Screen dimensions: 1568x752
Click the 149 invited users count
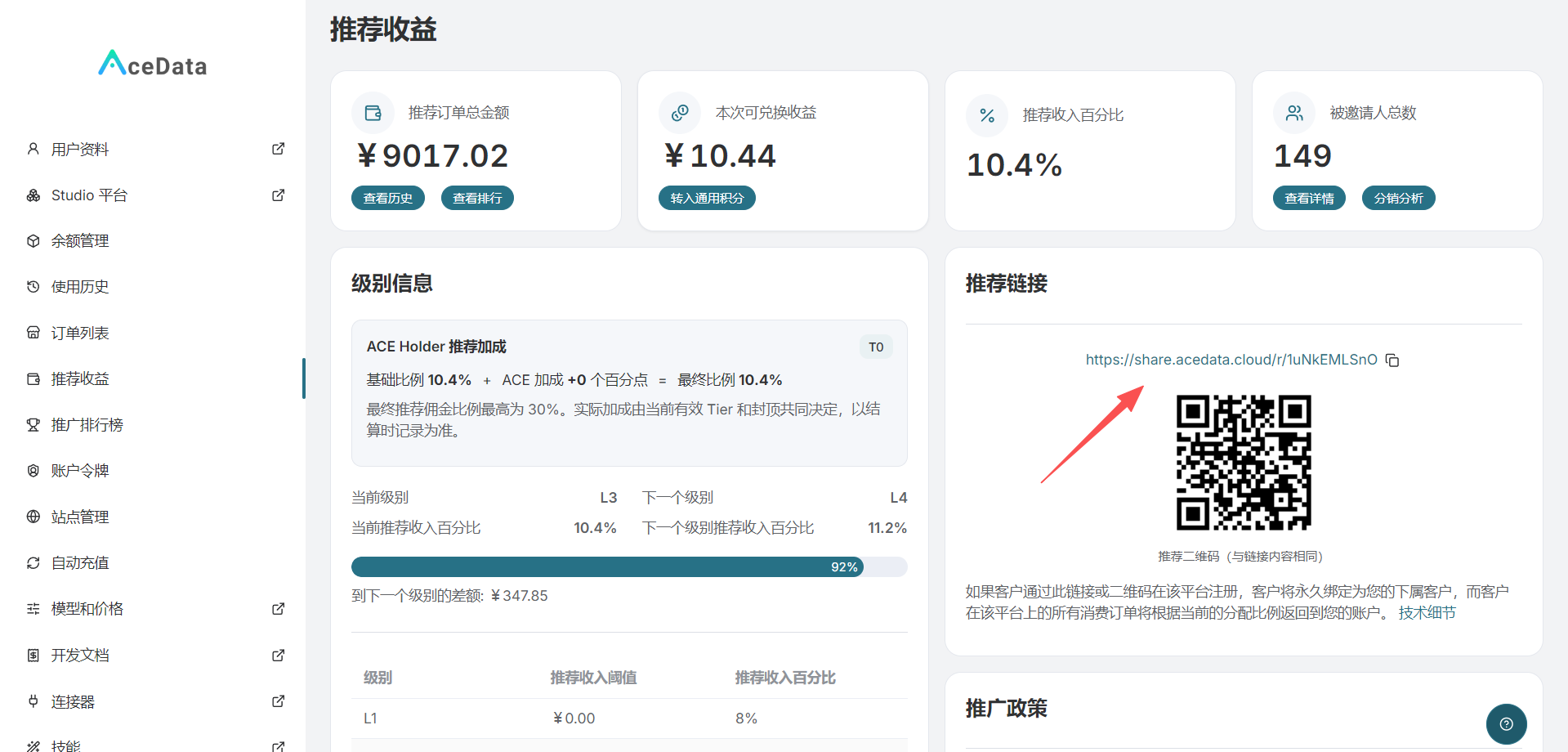[1302, 156]
